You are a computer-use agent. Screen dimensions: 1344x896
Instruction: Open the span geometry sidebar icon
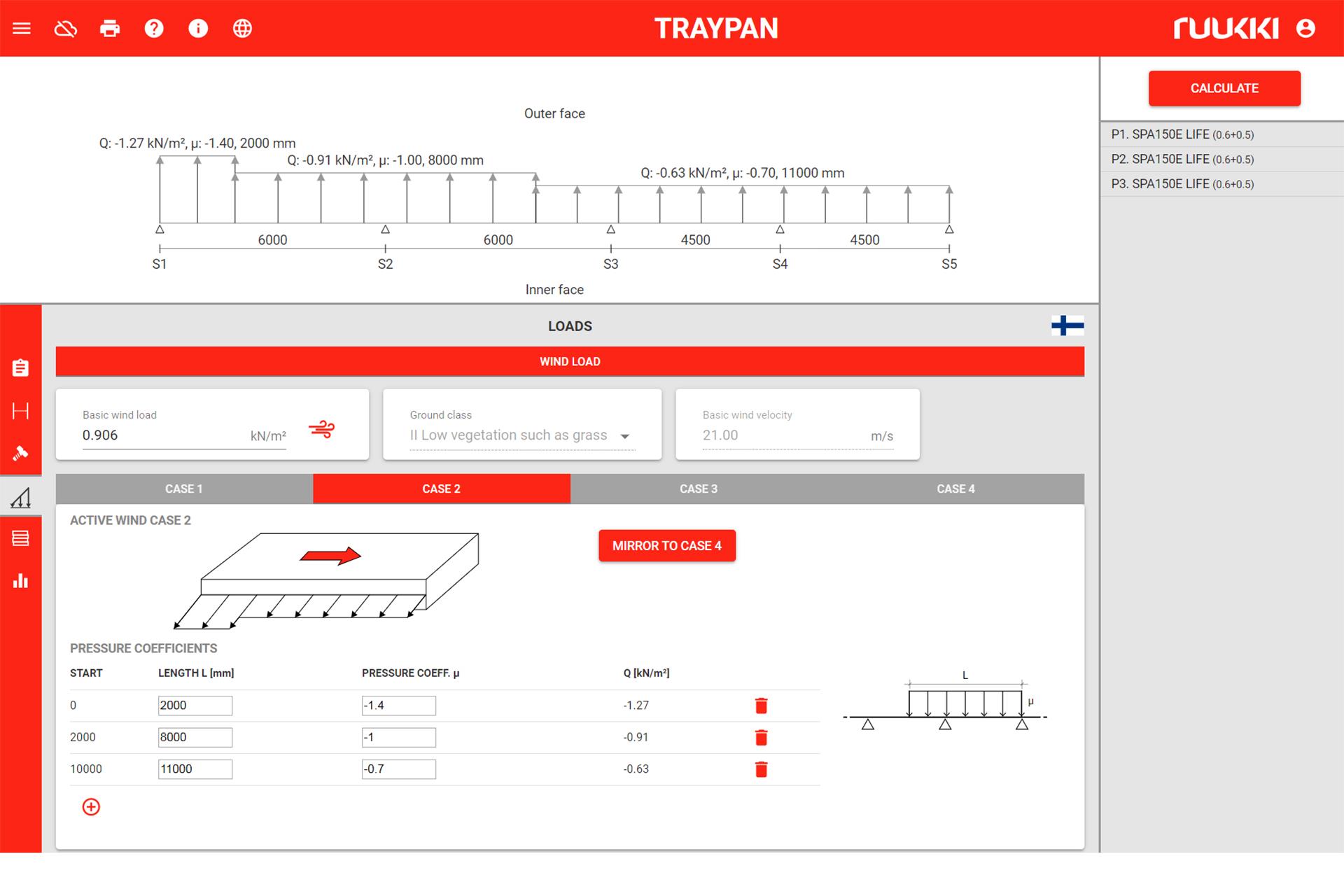click(20, 410)
